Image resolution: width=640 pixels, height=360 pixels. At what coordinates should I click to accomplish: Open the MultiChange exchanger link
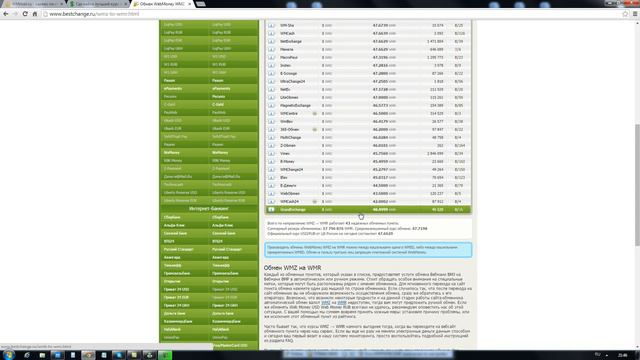click(291, 138)
